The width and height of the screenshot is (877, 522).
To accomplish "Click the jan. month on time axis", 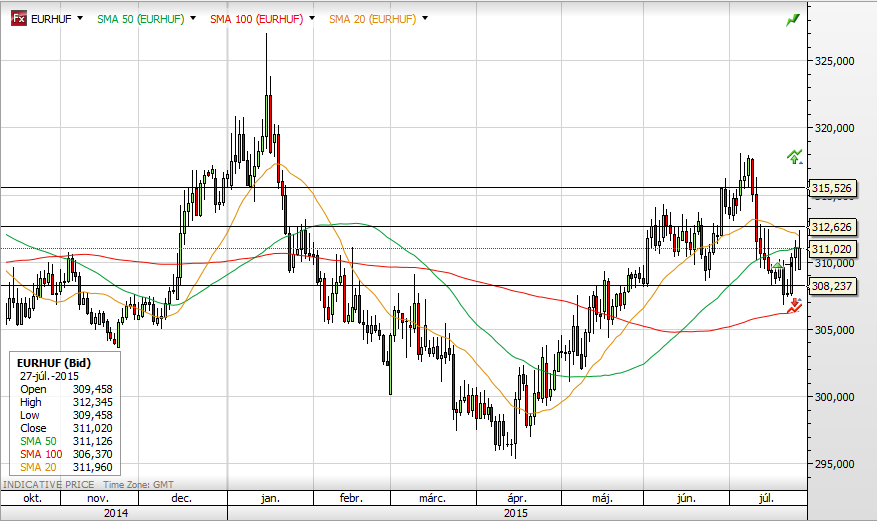I will [x=270, y=497].
